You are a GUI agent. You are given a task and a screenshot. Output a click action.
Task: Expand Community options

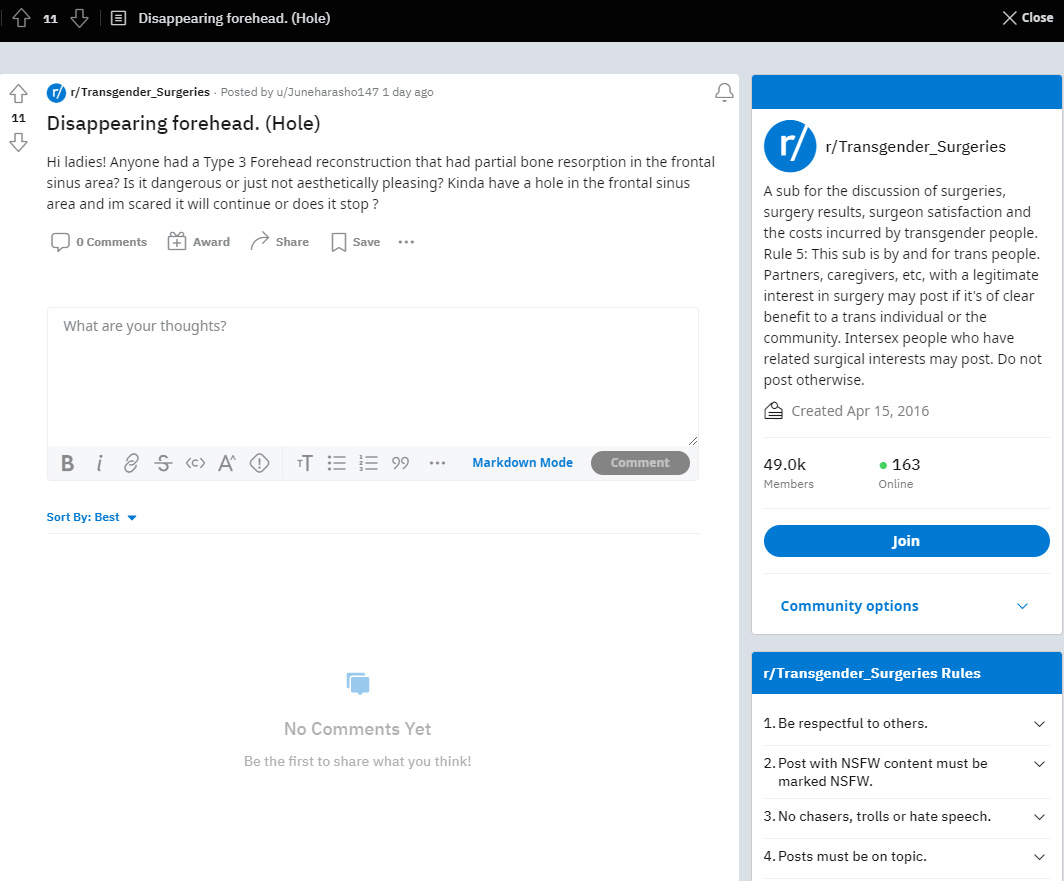[x=906, y=606]
